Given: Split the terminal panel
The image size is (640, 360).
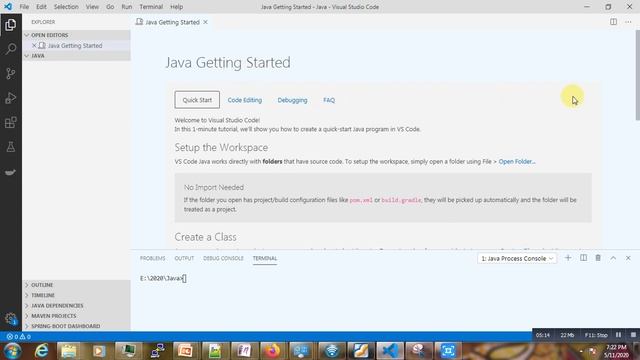Looking at the screenshot, I should (x=583, y=258).
